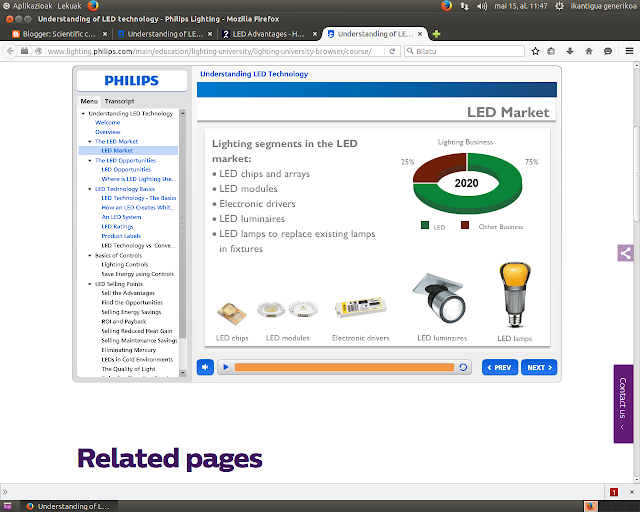
Task: Open Selling Maintenance Savings lesson
Action: coord(139,341)
